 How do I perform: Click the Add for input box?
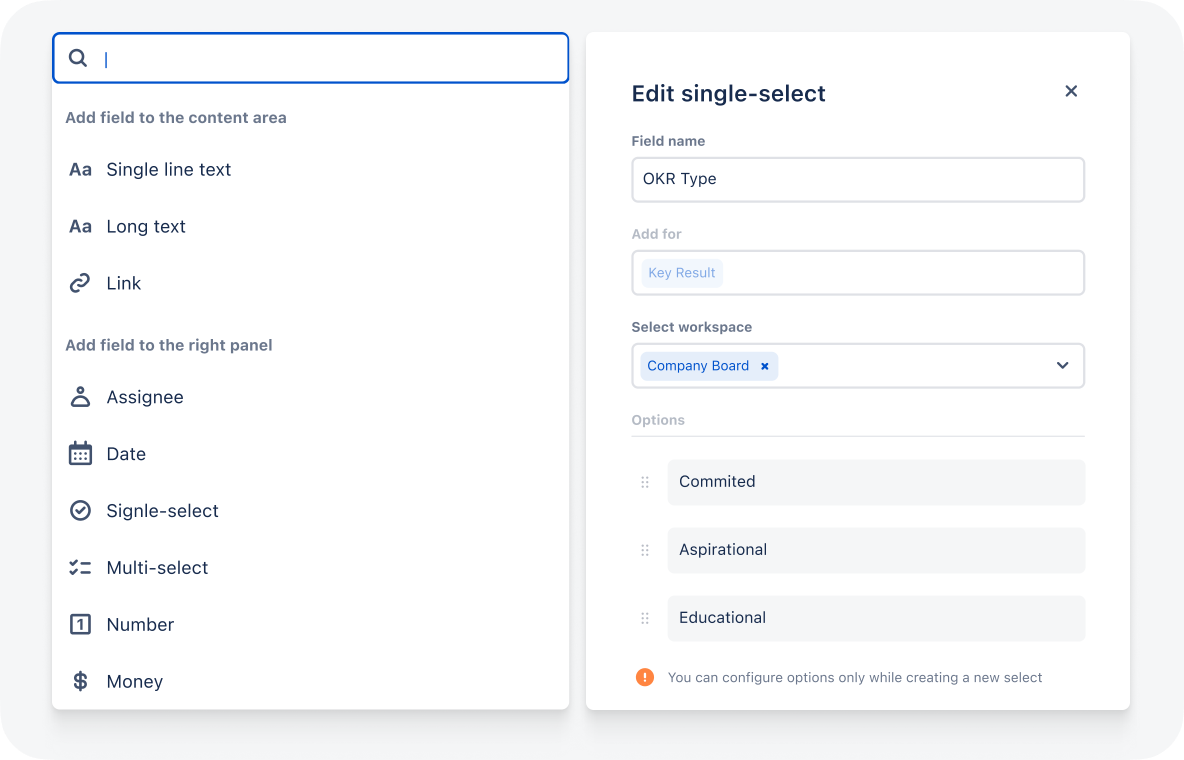point(858,273)
